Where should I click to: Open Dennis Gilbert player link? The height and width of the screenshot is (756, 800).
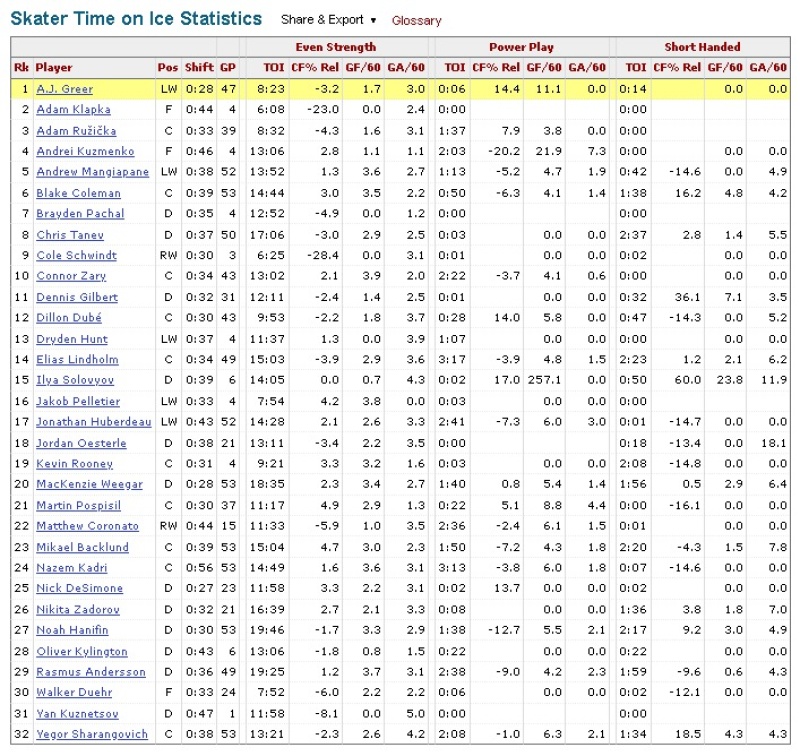point(77,297)
